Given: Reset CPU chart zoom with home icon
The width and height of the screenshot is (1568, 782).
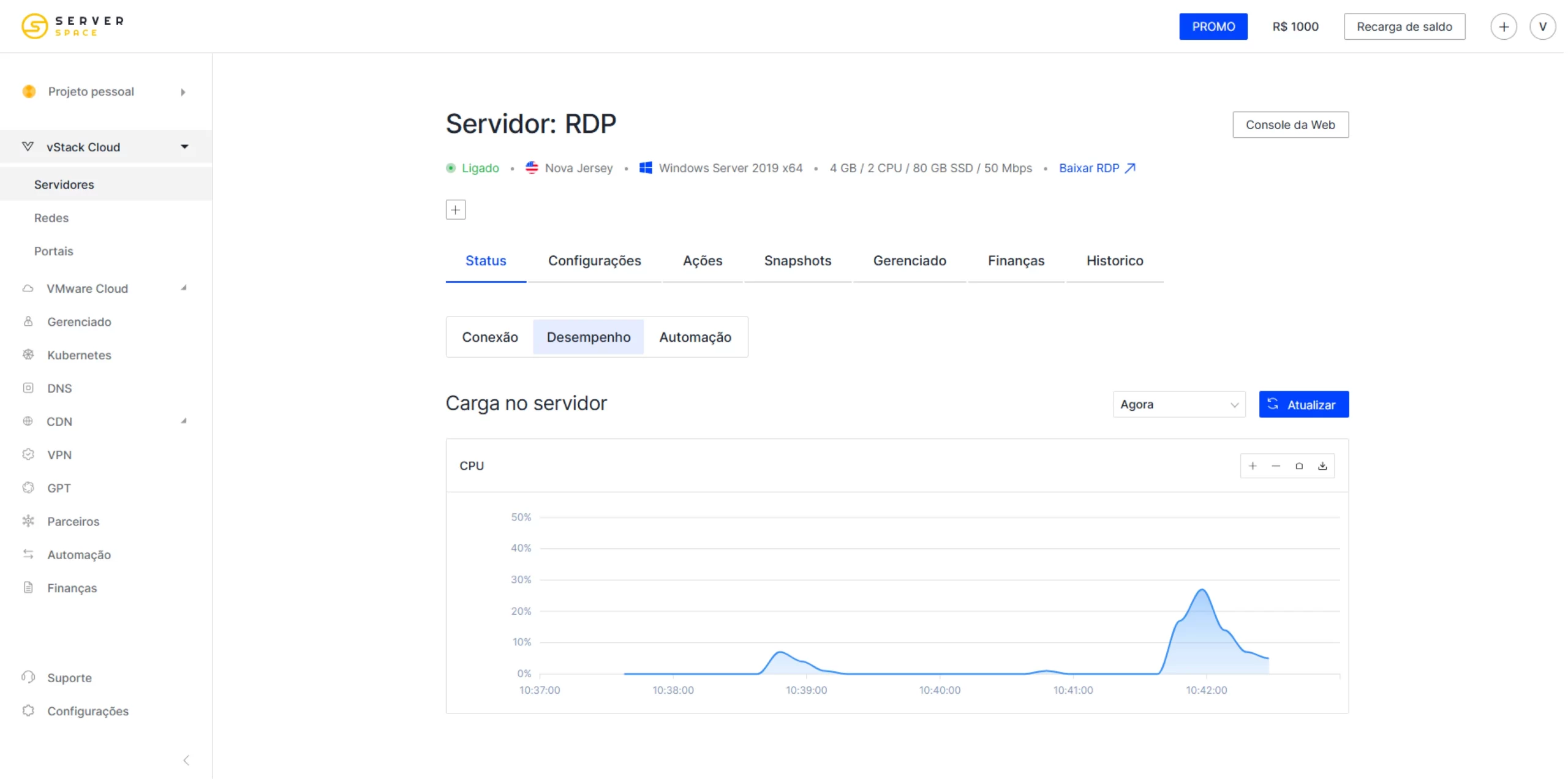Looking at the screenshot, I should click(1299, 466).
